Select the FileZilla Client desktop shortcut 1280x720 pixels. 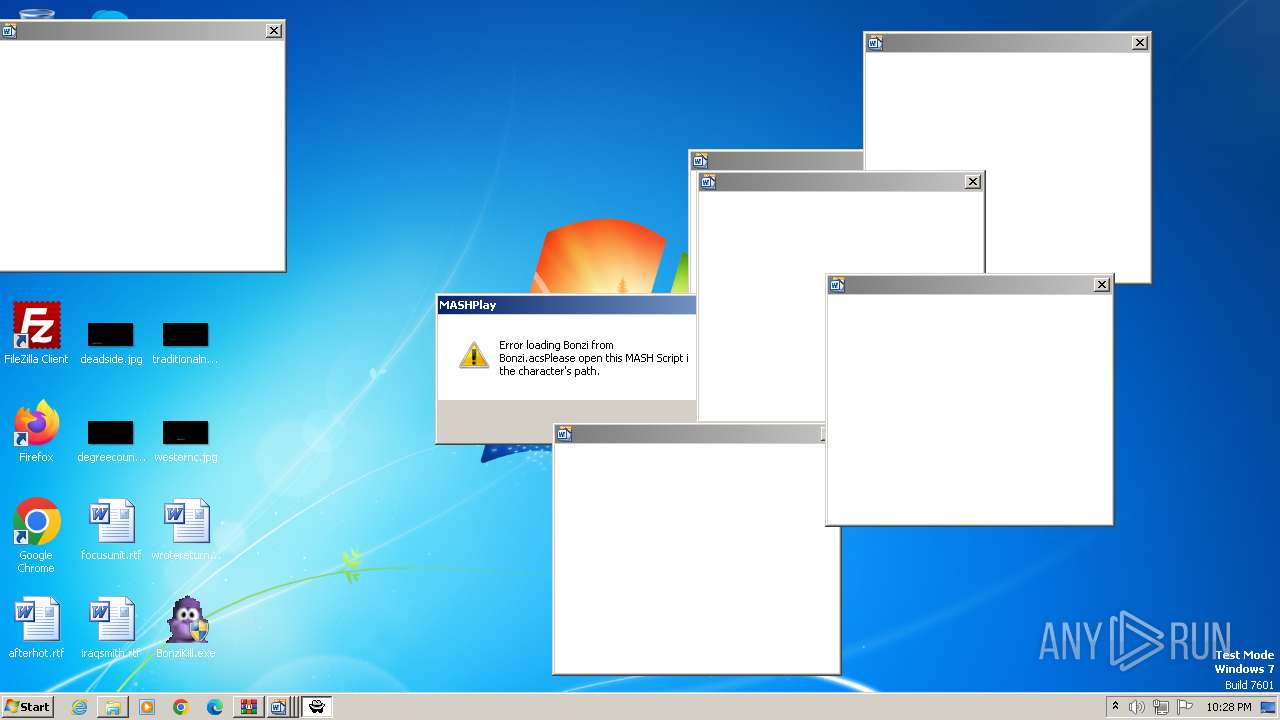pyautogui.click(x=36, y=333)
